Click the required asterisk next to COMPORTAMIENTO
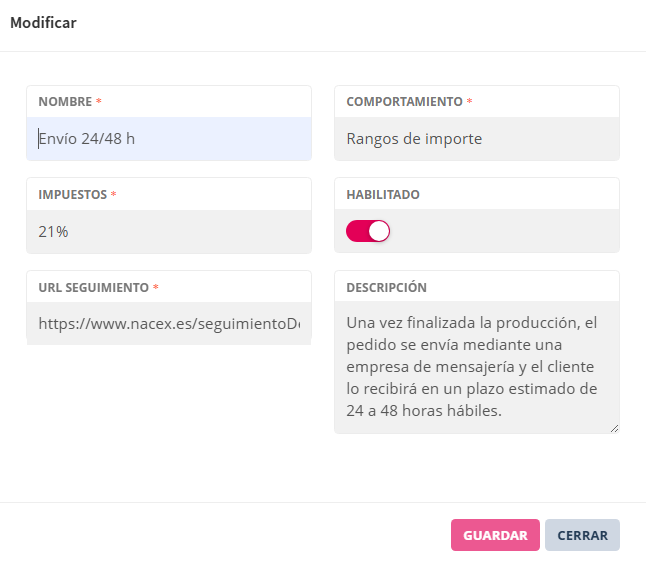The width and height of the screenshot is (646, 563). tap(470, 102)
